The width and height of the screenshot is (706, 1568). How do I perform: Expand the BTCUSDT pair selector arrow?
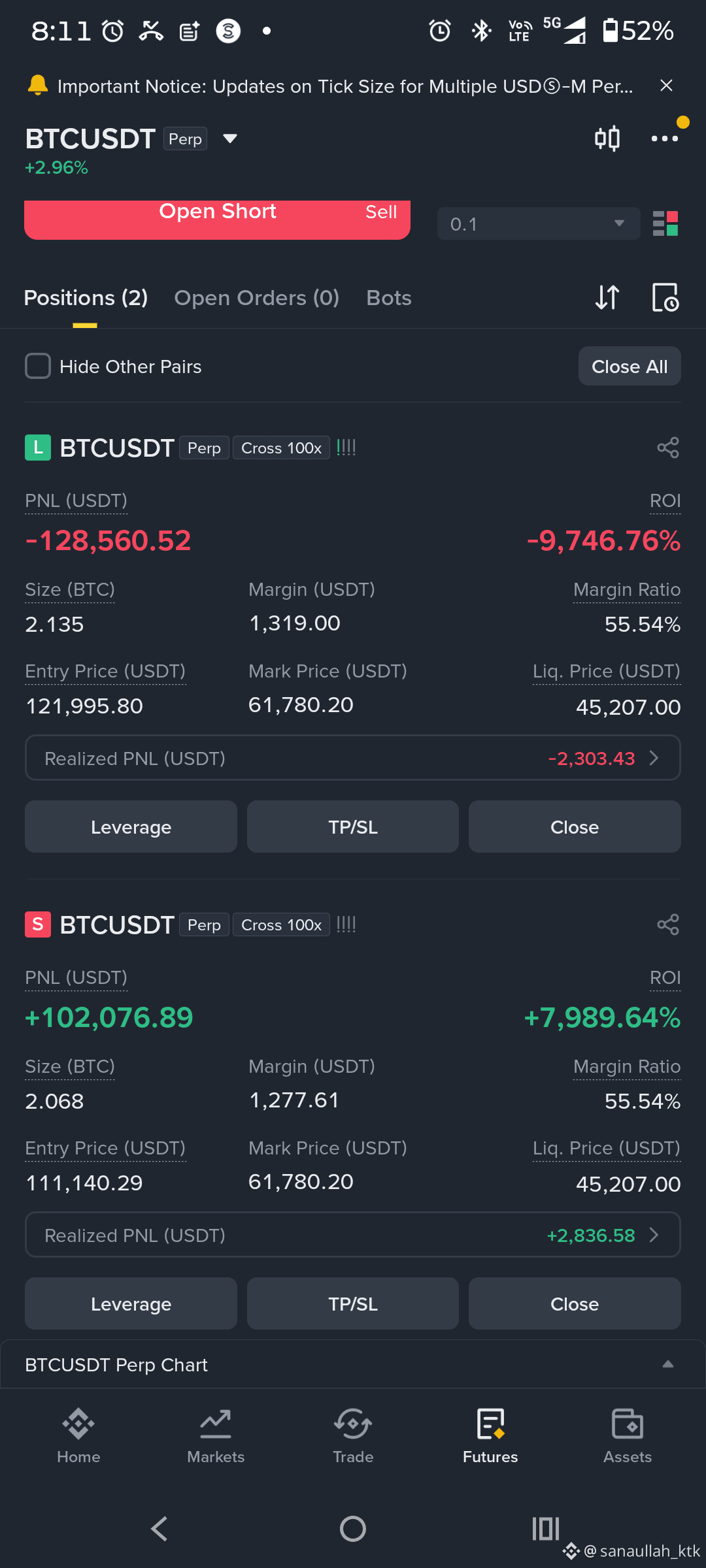point(229,139)
